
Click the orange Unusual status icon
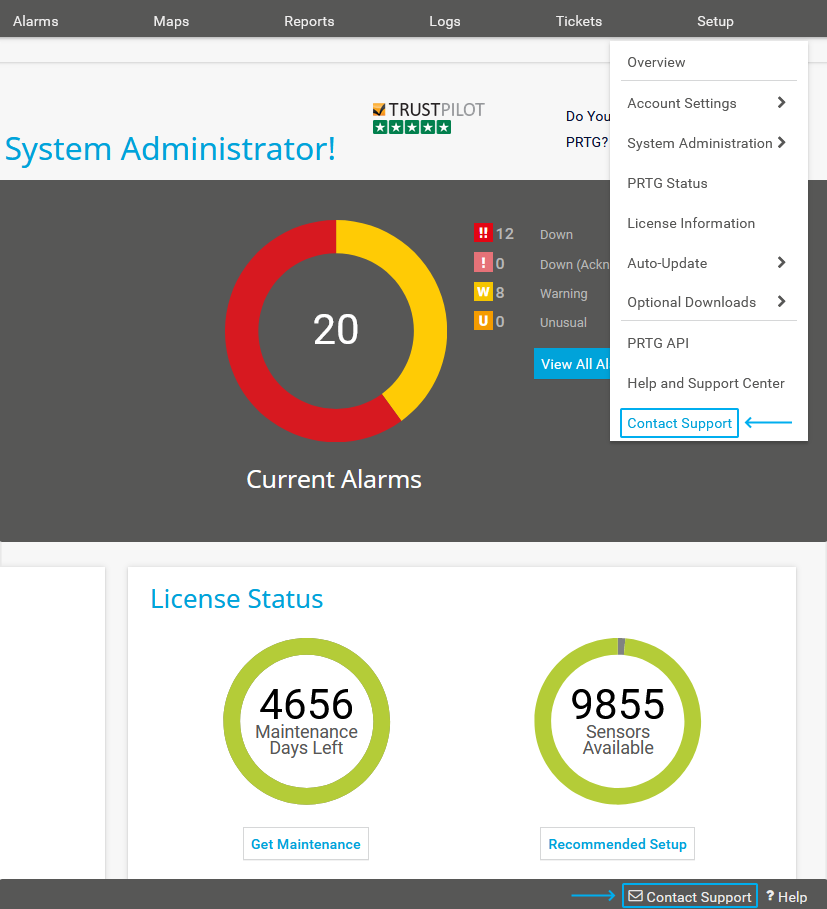[x=483, y=321]
